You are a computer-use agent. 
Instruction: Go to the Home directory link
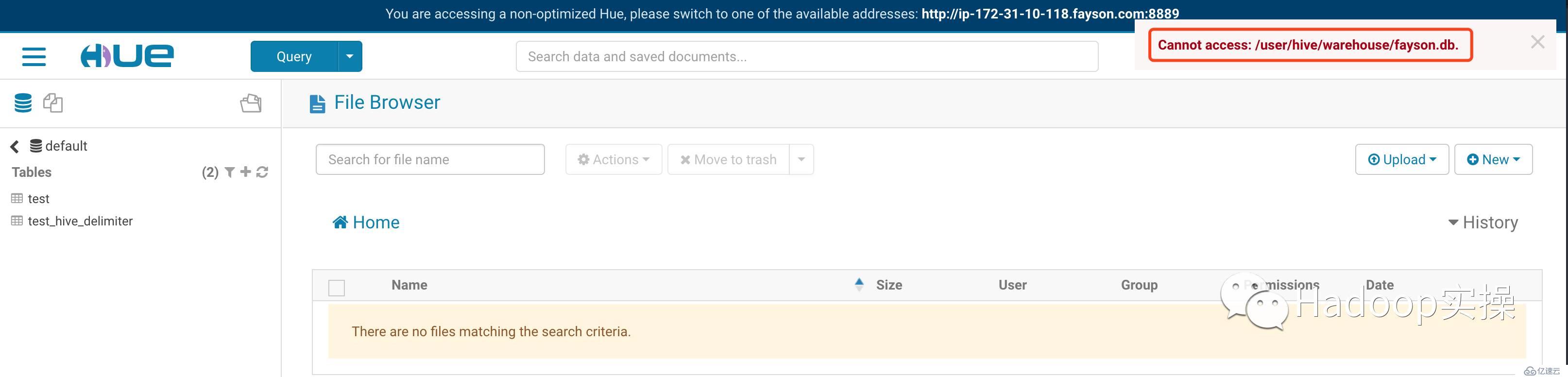coord(366,223)
